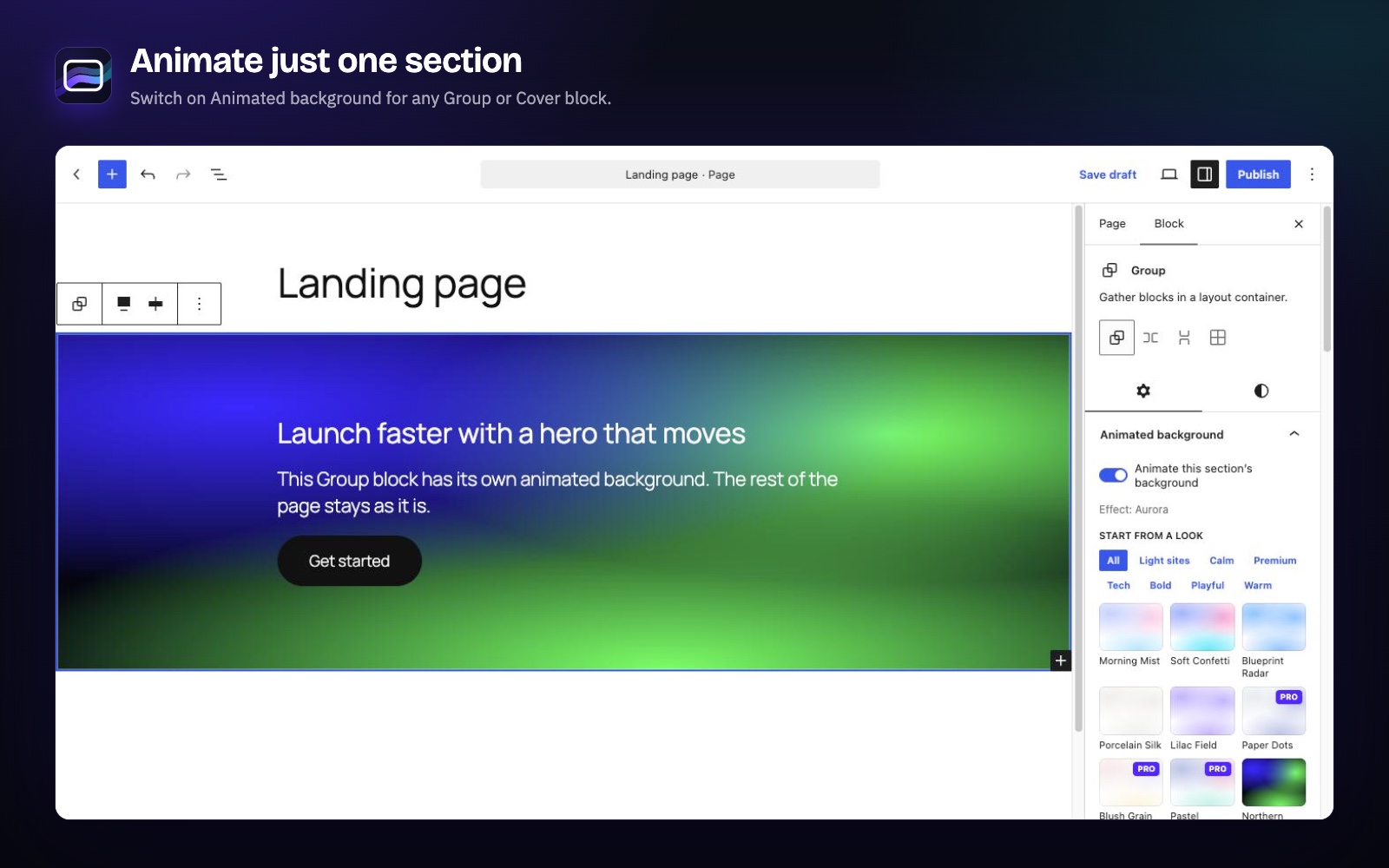The width and height of the screenshot is (1389, 868).
Task: Disable Animate this section's background toggle
Action: click(1113, 475)
